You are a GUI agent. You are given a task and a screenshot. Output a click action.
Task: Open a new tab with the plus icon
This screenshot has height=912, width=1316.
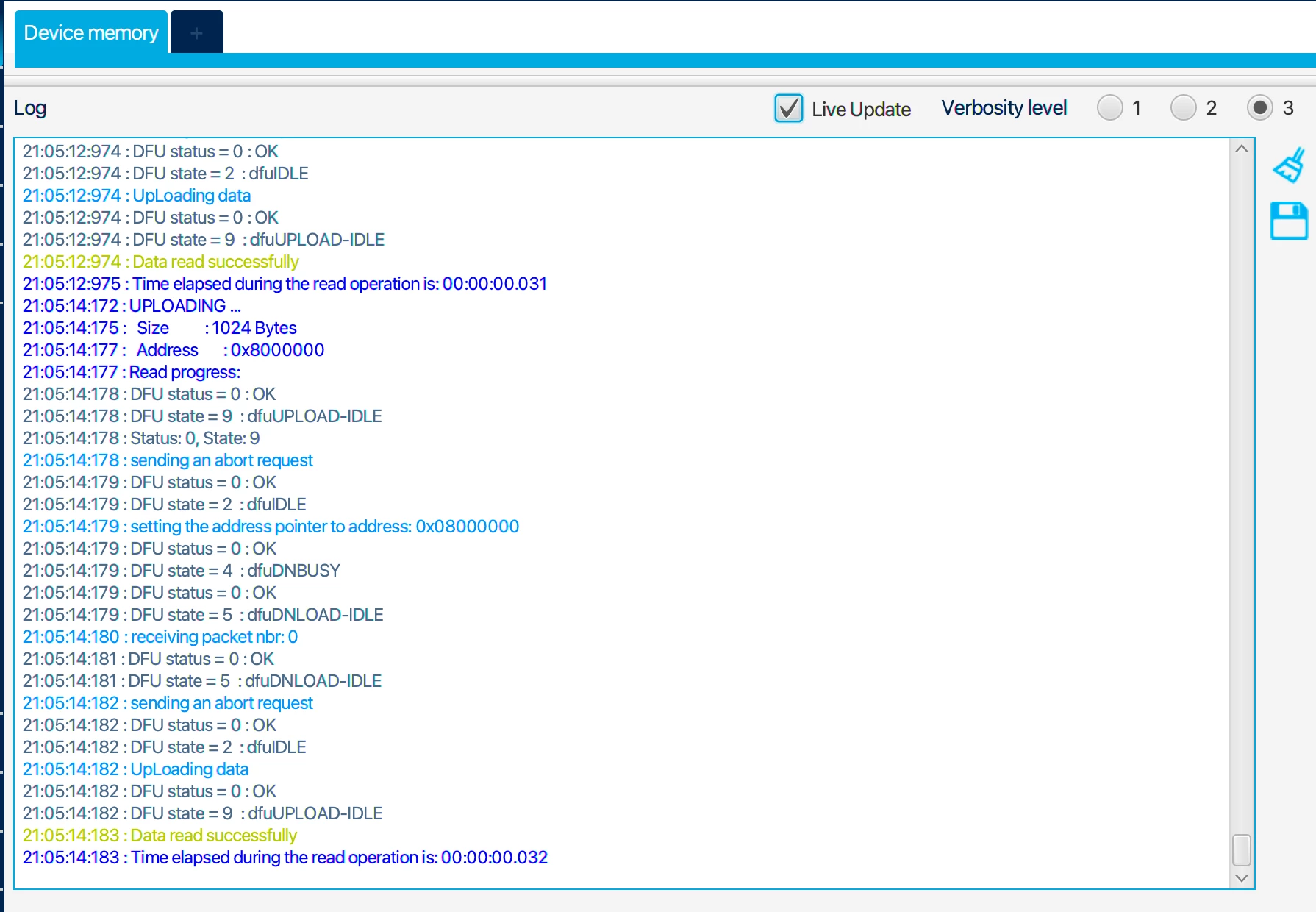coord(196,33)
